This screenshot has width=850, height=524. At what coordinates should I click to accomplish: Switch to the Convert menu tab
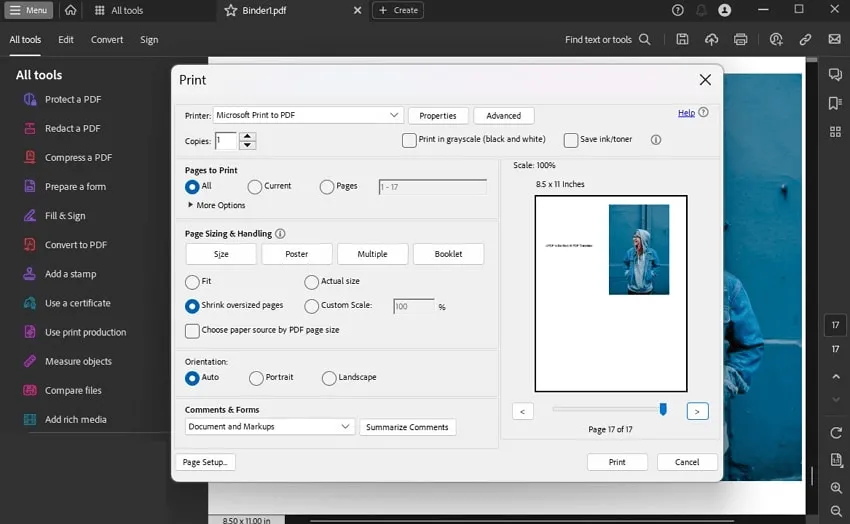107,40
